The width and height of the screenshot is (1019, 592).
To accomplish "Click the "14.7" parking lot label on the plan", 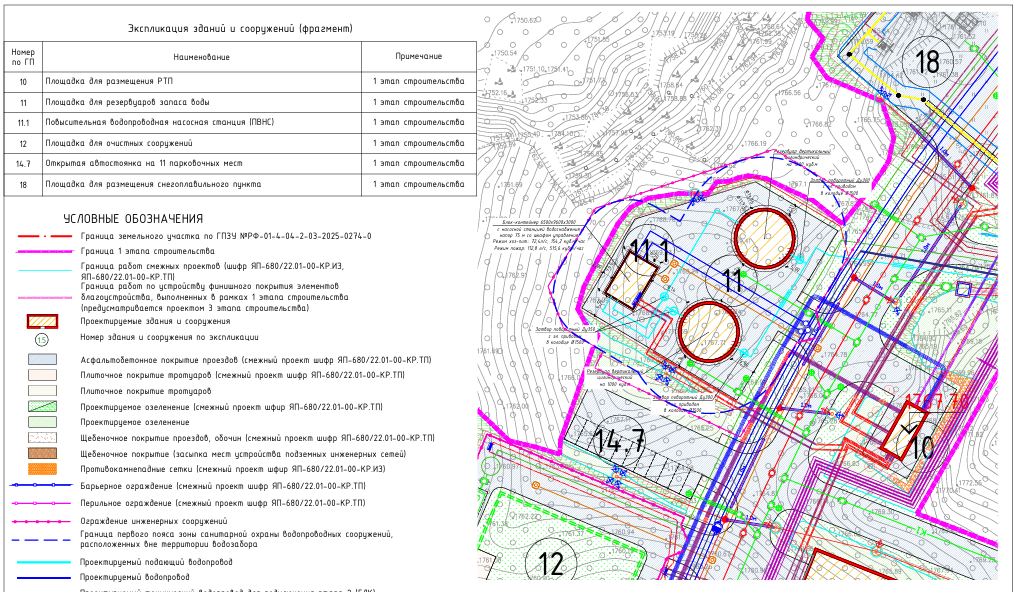I will 619,441.
